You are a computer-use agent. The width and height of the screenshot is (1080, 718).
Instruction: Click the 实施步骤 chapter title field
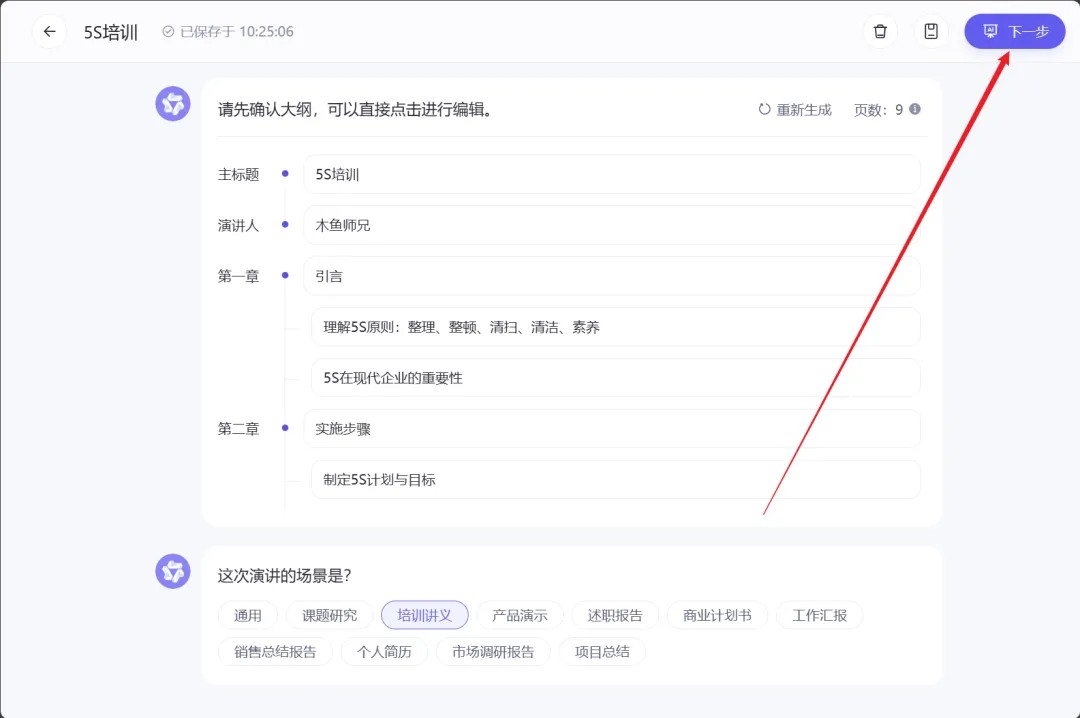click(611, 428)
